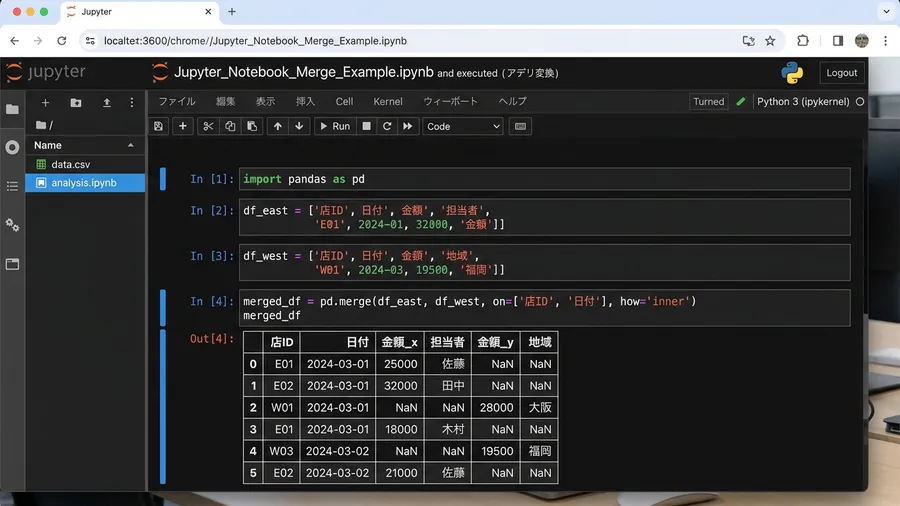Click the save notebook icon

click(158, 126)
